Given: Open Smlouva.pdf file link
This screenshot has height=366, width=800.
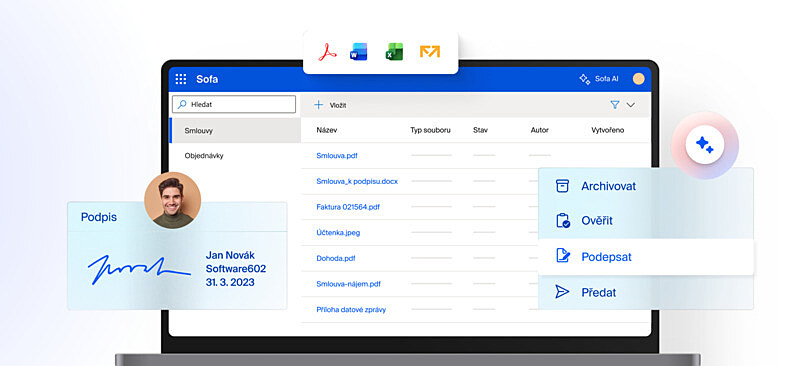Looking at the screenshot, I should tap(337, 156).
